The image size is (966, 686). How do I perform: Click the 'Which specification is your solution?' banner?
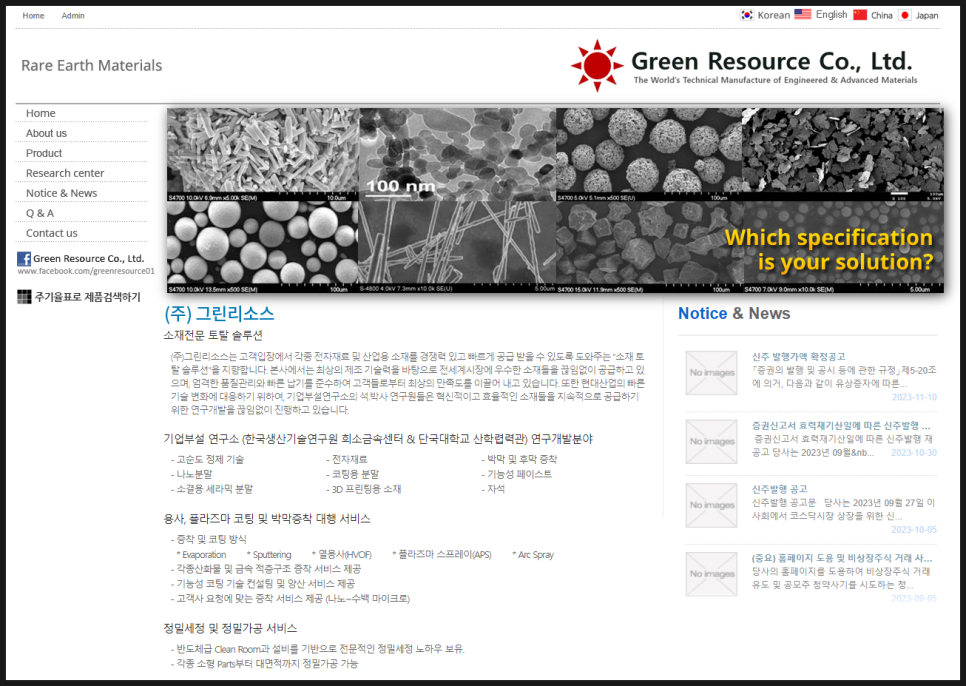tap(829, 249)
